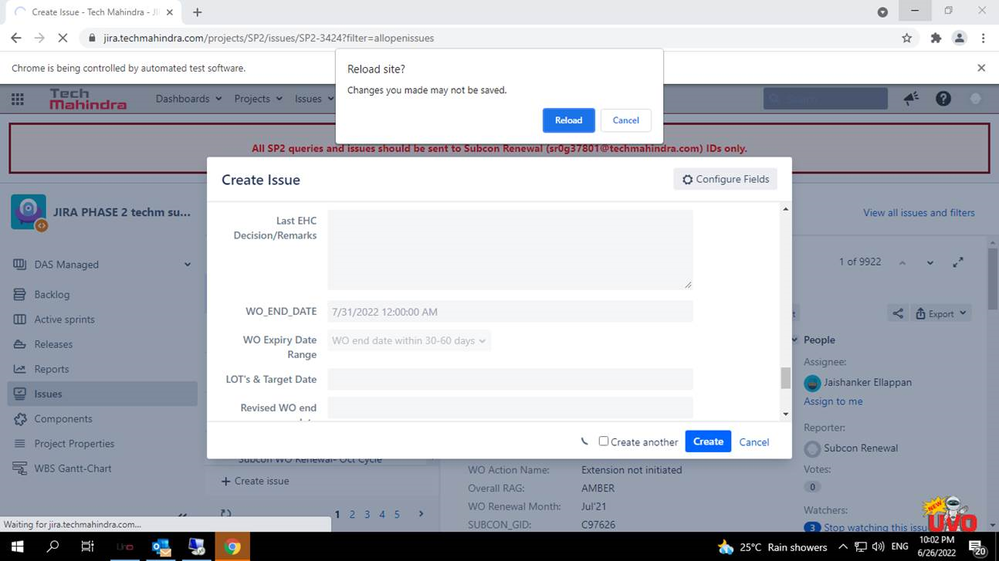Refresh the issue list icon

[x=226, y=513]
